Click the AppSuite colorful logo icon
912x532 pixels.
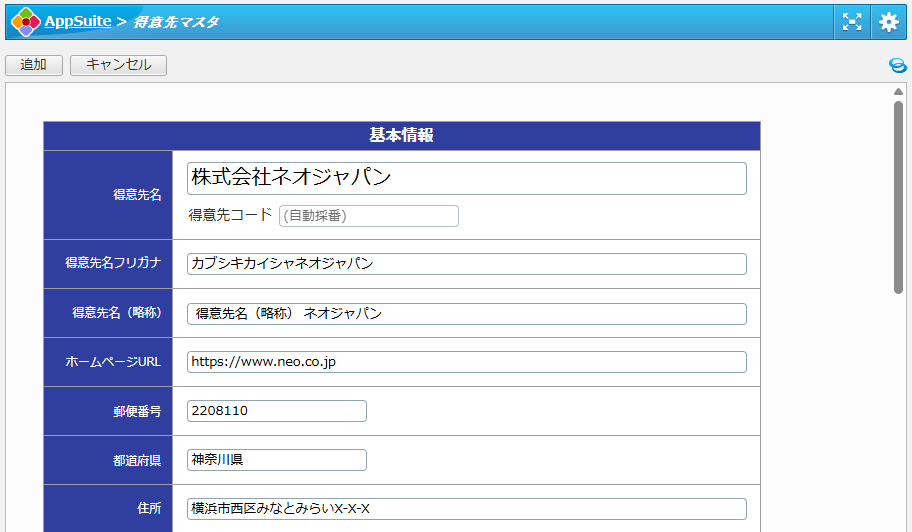pyautogui.click(x=25, y=21)
